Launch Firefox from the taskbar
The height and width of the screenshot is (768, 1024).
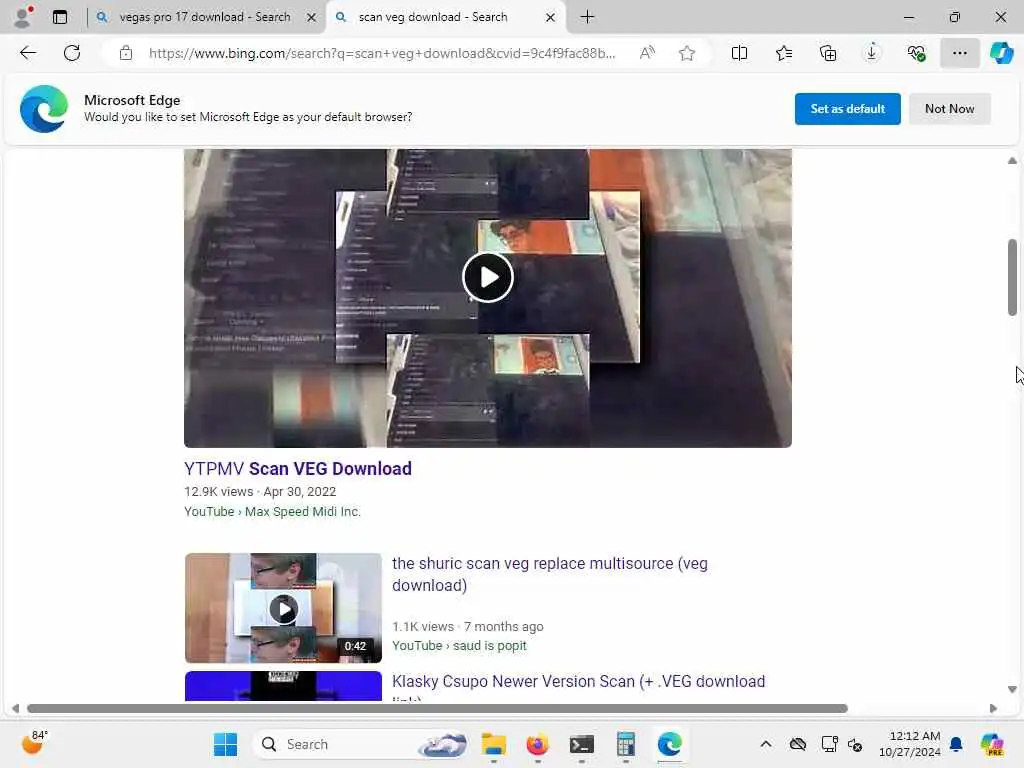tap(537, 744)
